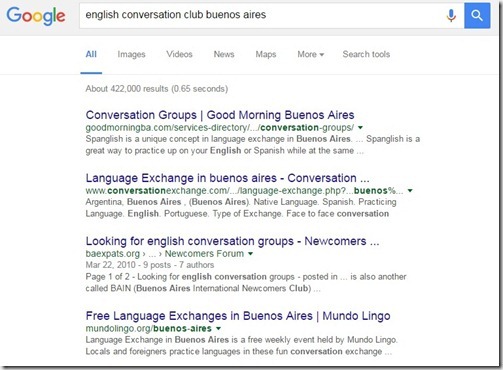Open Looking for english conversation groups result
The height and width of the screenshot is (370, 503).
point(232,241)
